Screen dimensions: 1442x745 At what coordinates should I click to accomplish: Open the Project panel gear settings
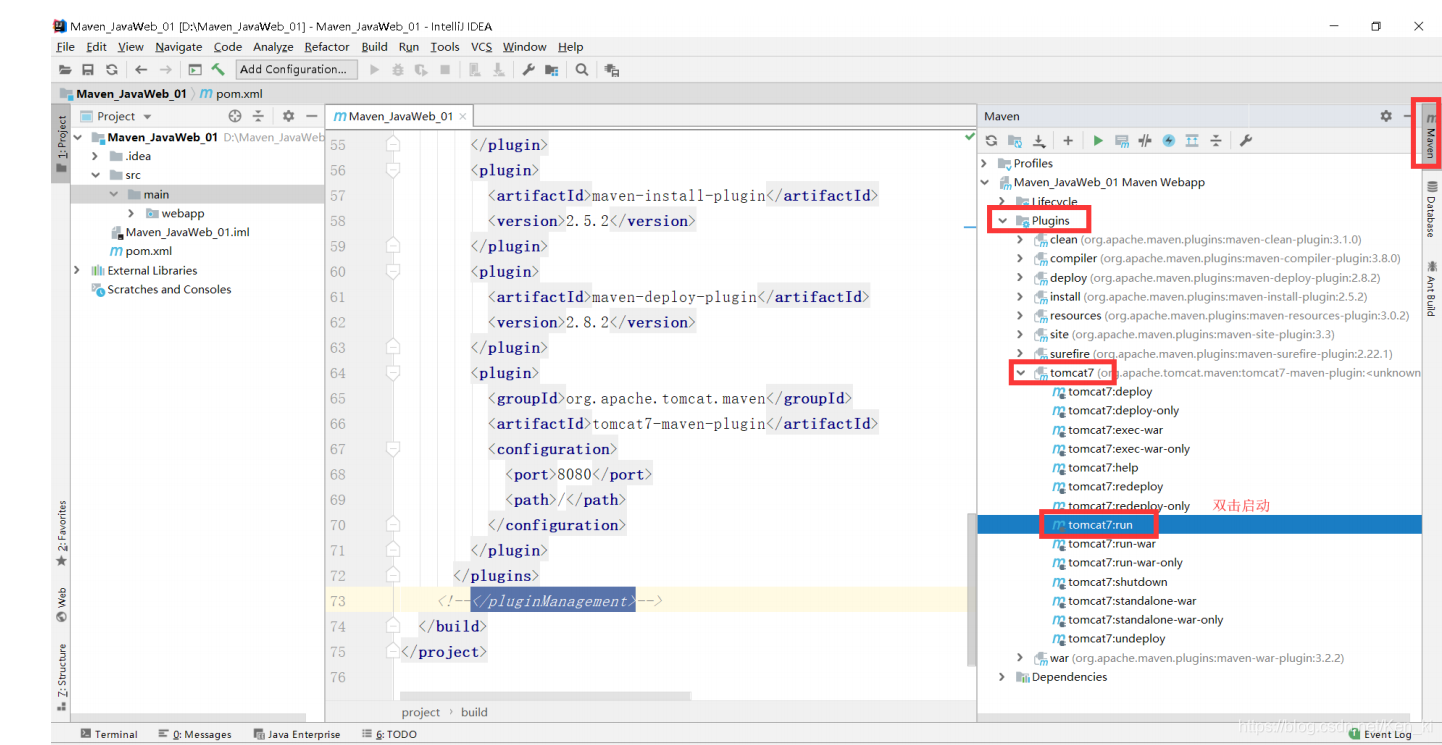pos(288,116)
